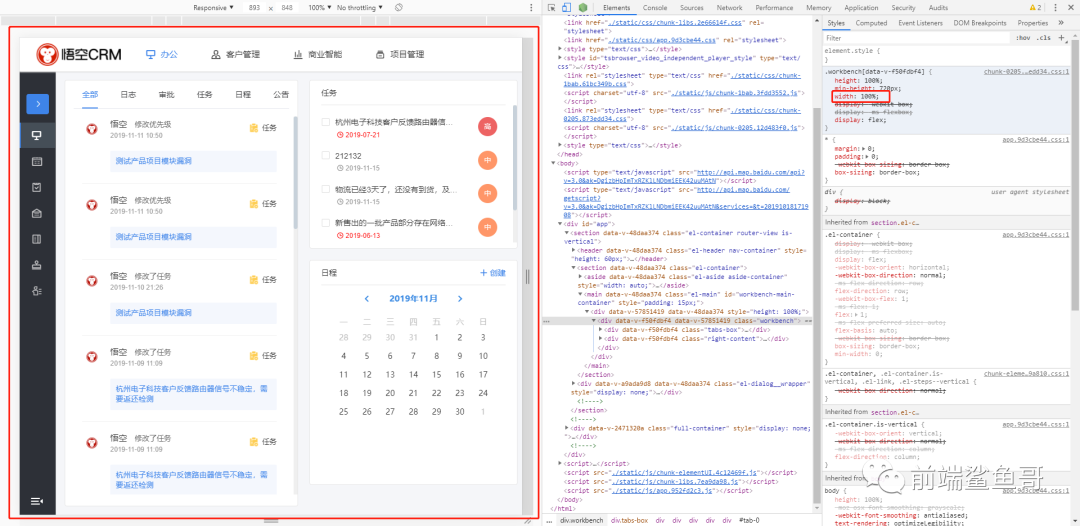Open the Responsive device dropdown
This screenshot has width=1080, height=526.
[x=213, y=7]
